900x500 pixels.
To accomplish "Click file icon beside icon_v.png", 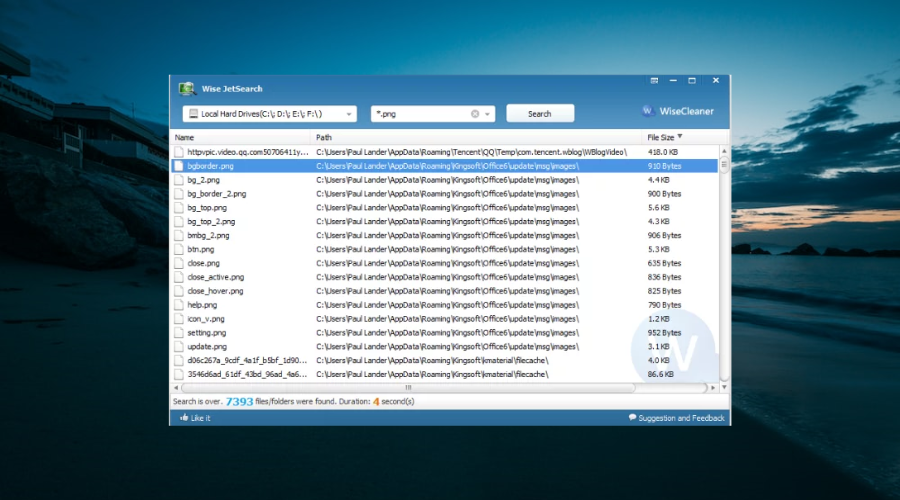I will point(179,319).
